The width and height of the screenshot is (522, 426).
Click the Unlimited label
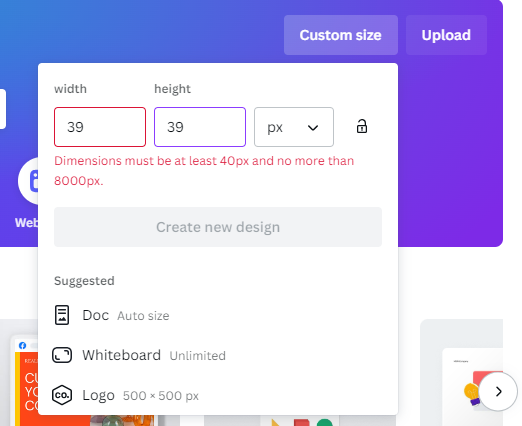coord(197,356)
